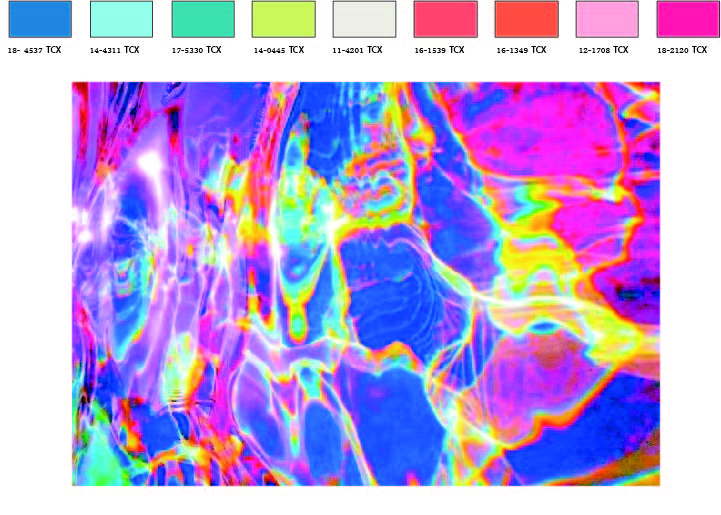
Task: Choose the turquoise 17-5330 TCX swatch
Action: 203,19
